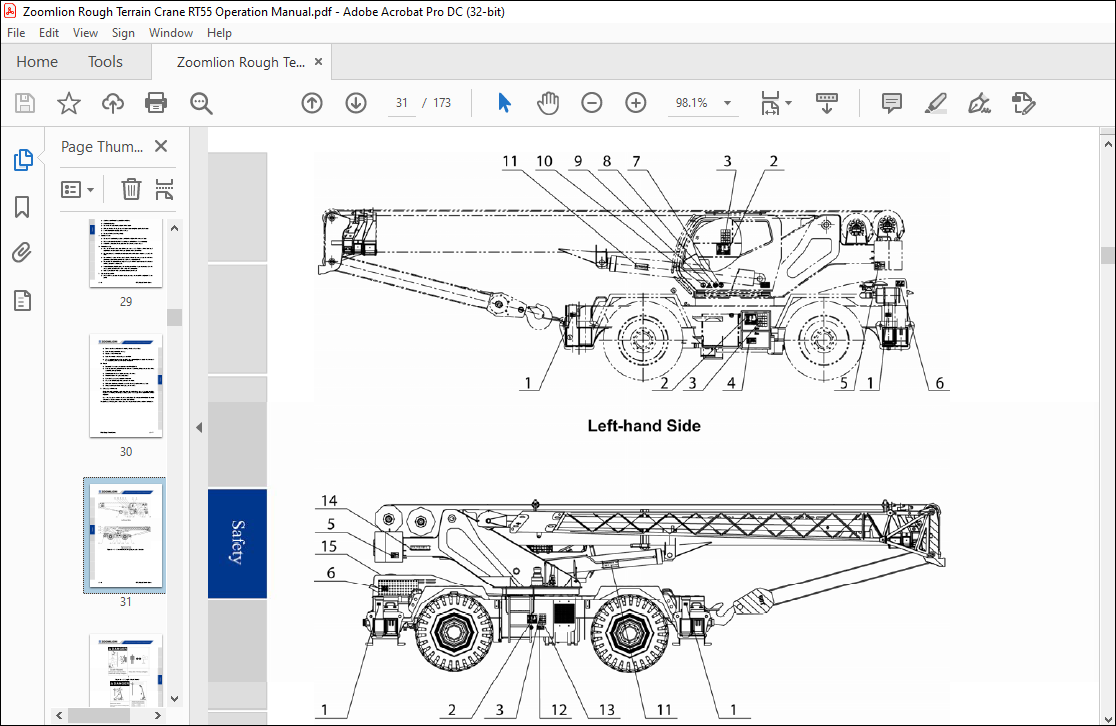Click the document vertical scrollbar thumb

(x=1108, y=255)
